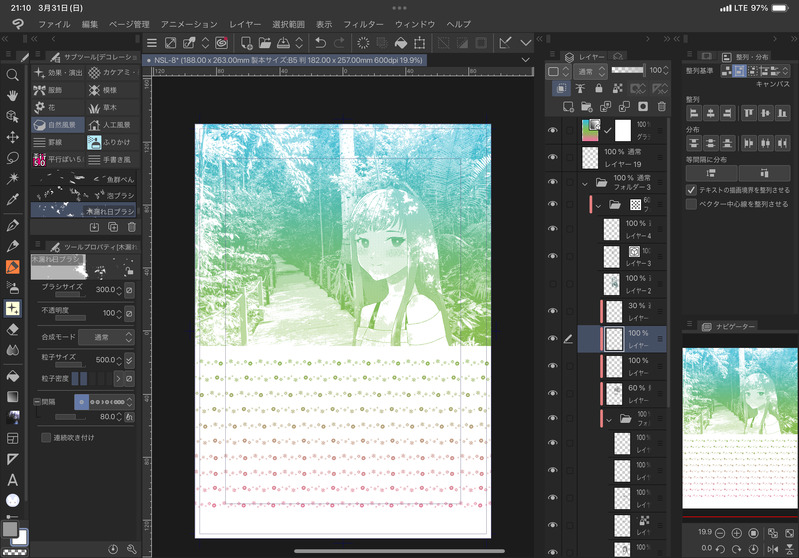The height and width of the screenshot is (558, 799).
Task: Click the Scale/Rotate transform icon in command bar
Action: point(419,43)
